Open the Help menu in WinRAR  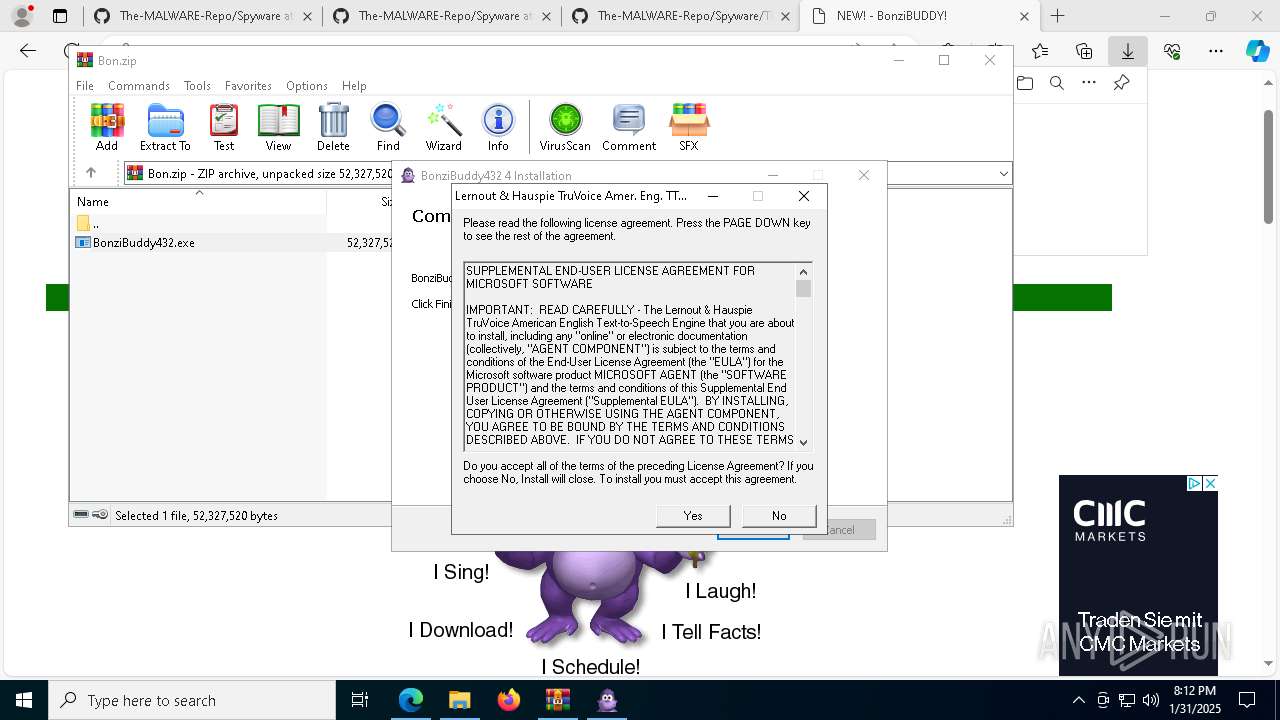click(354, 86)
